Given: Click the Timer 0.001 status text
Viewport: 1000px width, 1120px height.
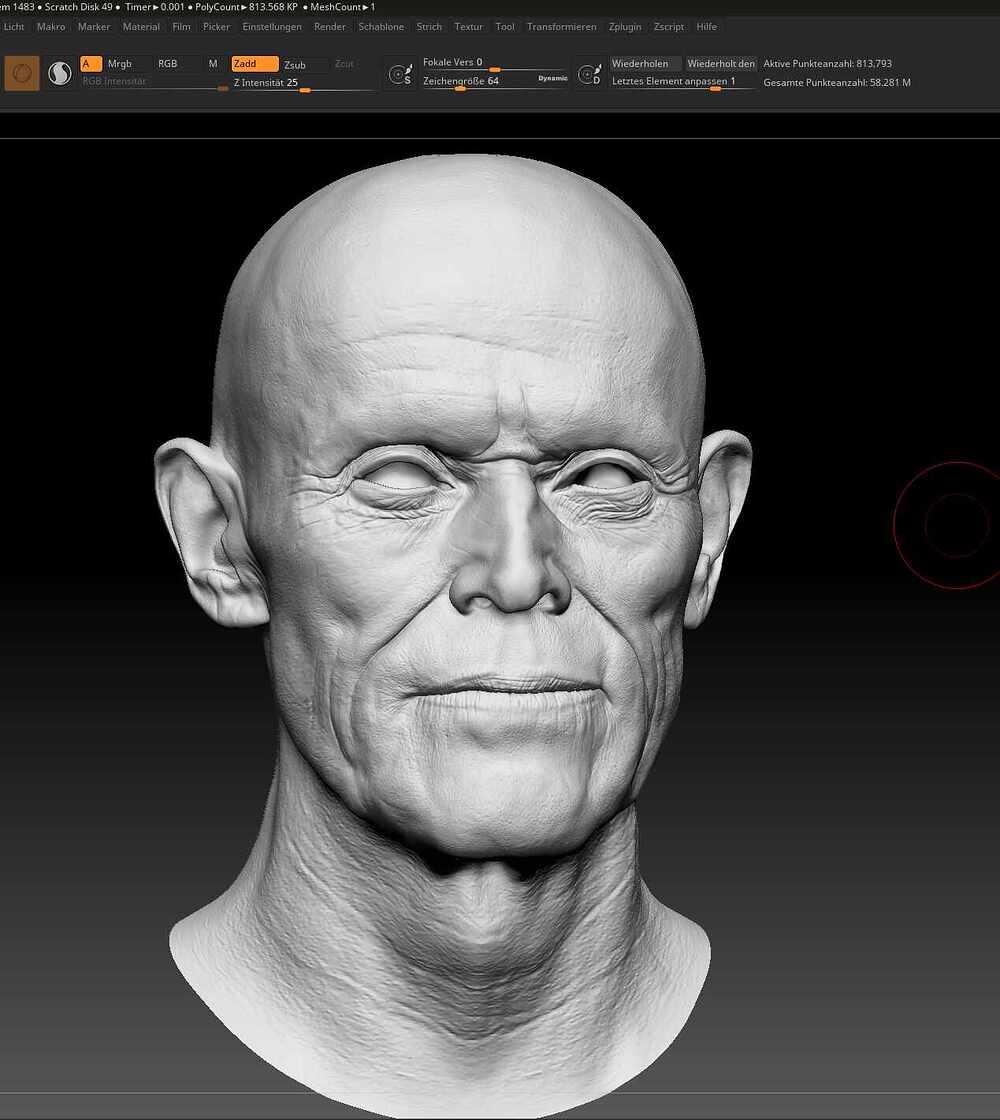Looking at the screenshot, I should coord(154,6).
